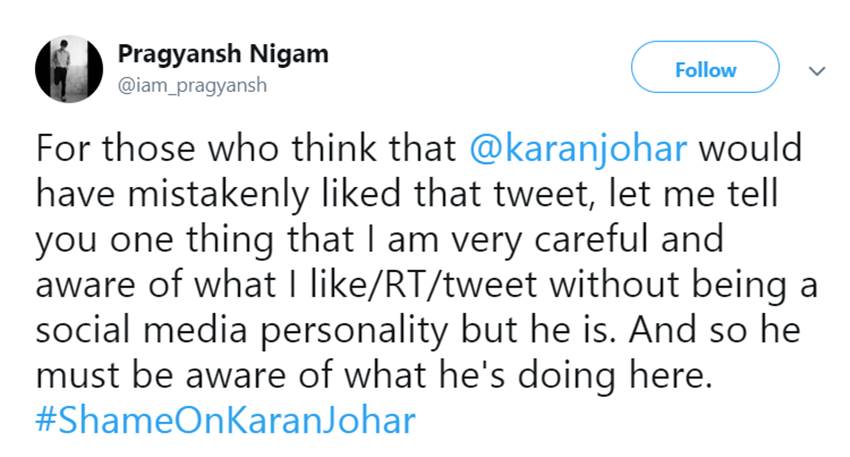Click the @iam_pragyansh handle
This screenshot has height=457, width=850.
(x=192, y=85)
